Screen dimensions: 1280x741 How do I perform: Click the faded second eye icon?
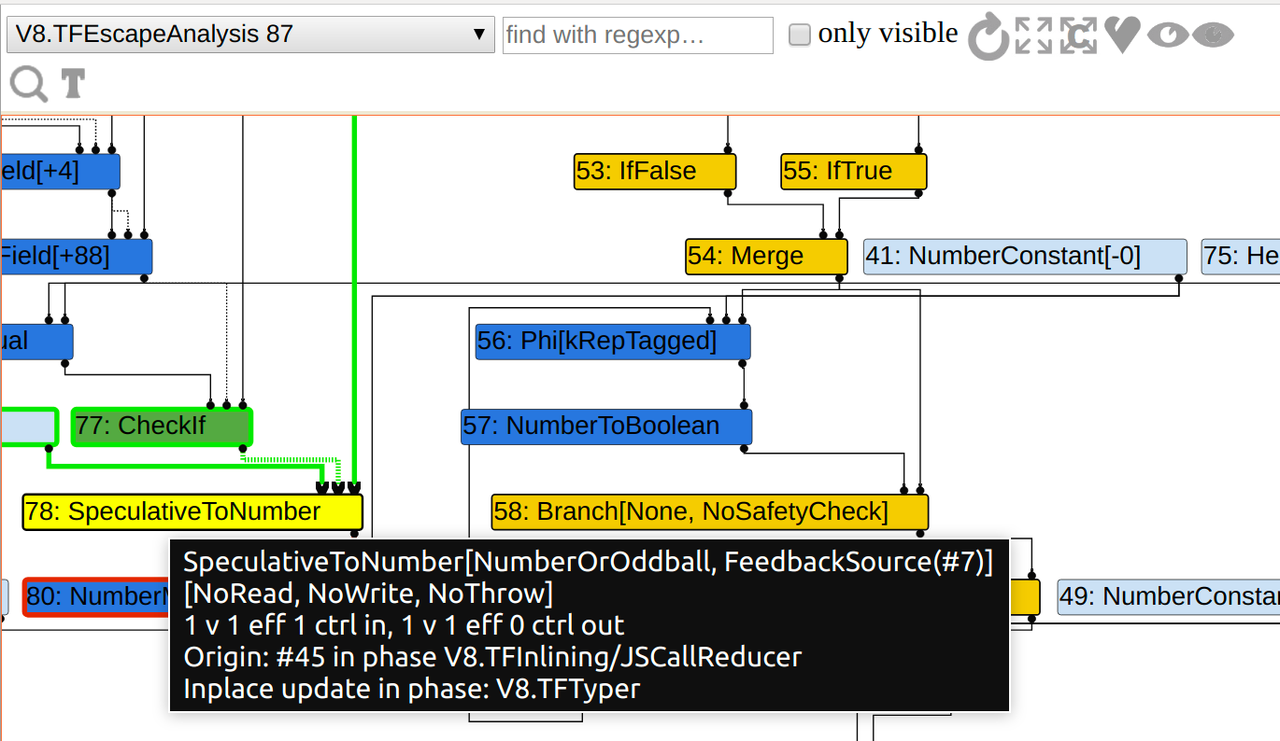pyautogui.click(x=1213, y=36)
